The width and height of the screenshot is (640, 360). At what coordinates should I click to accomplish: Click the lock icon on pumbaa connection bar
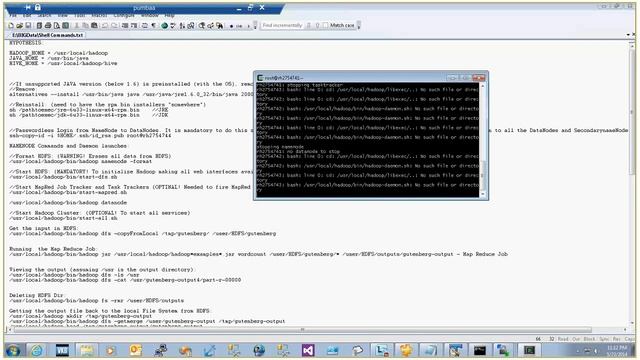click(x=38, y=7)
